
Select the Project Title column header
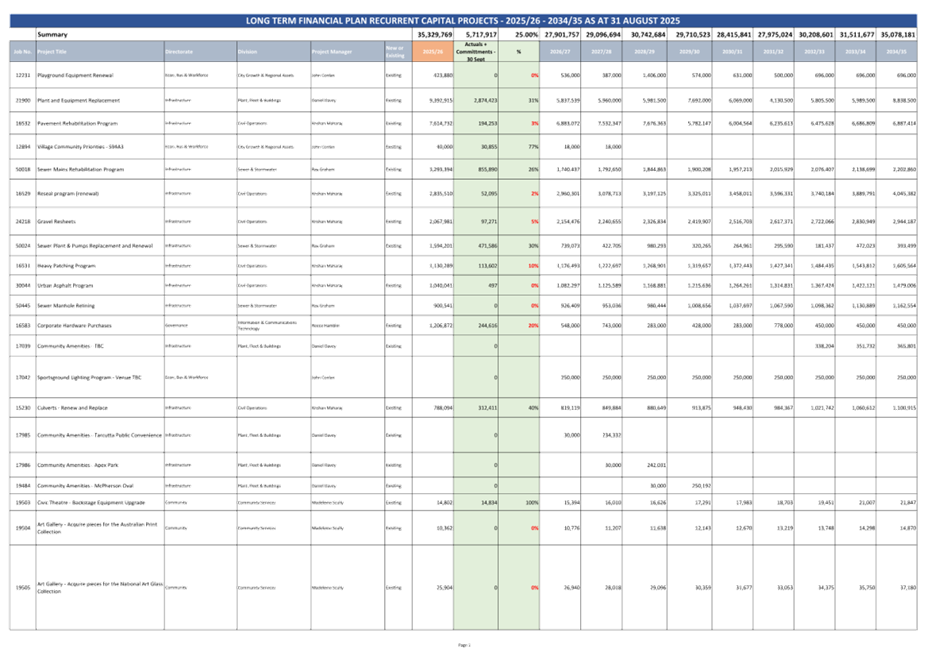(100, 50)
